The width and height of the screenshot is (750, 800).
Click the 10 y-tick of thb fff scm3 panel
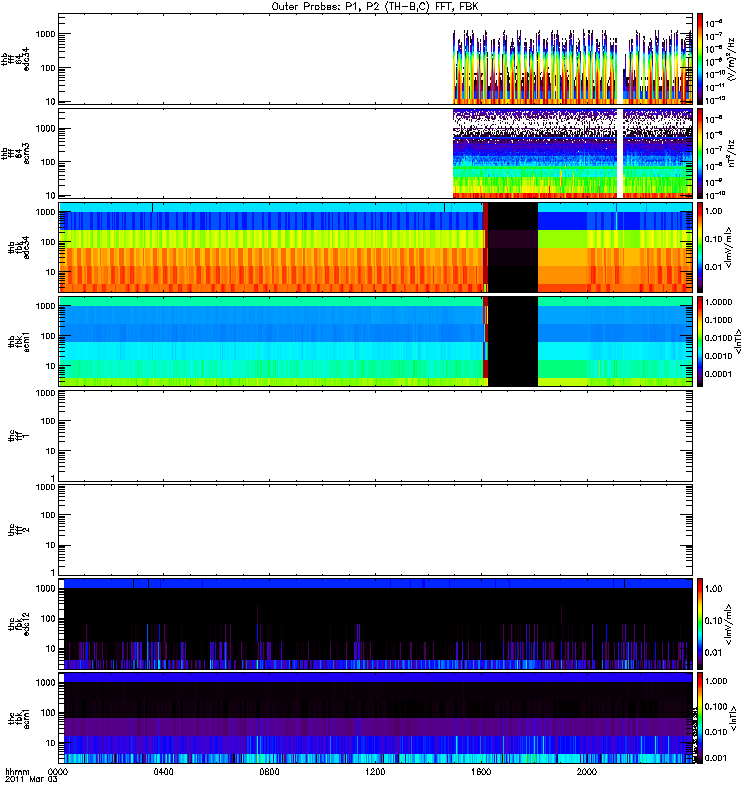tap(51, 195)
